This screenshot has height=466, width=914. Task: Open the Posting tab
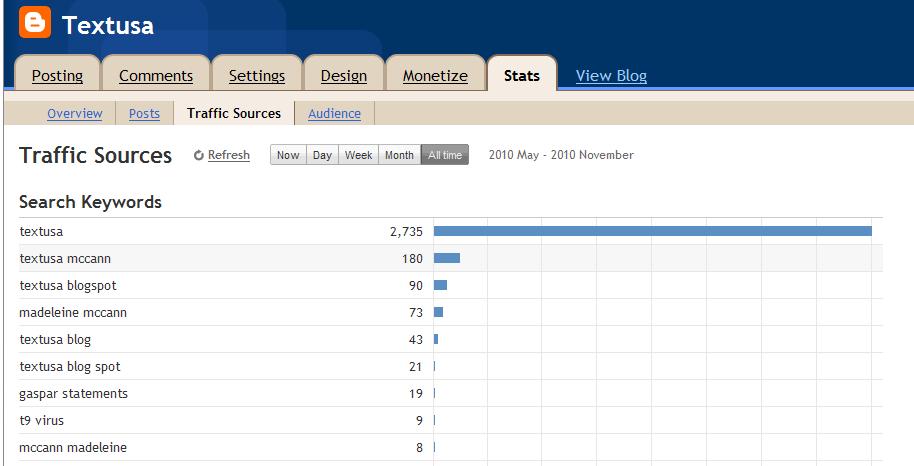[x=57, y=75]
